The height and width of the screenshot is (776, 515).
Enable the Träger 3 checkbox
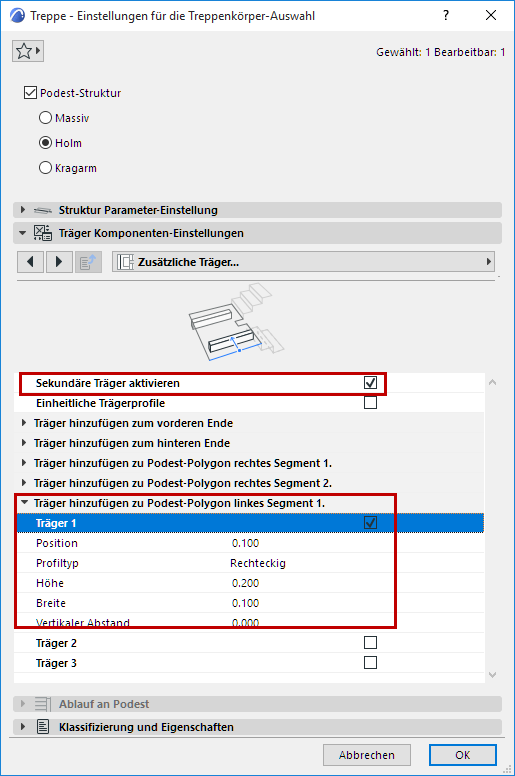point(370,663)
